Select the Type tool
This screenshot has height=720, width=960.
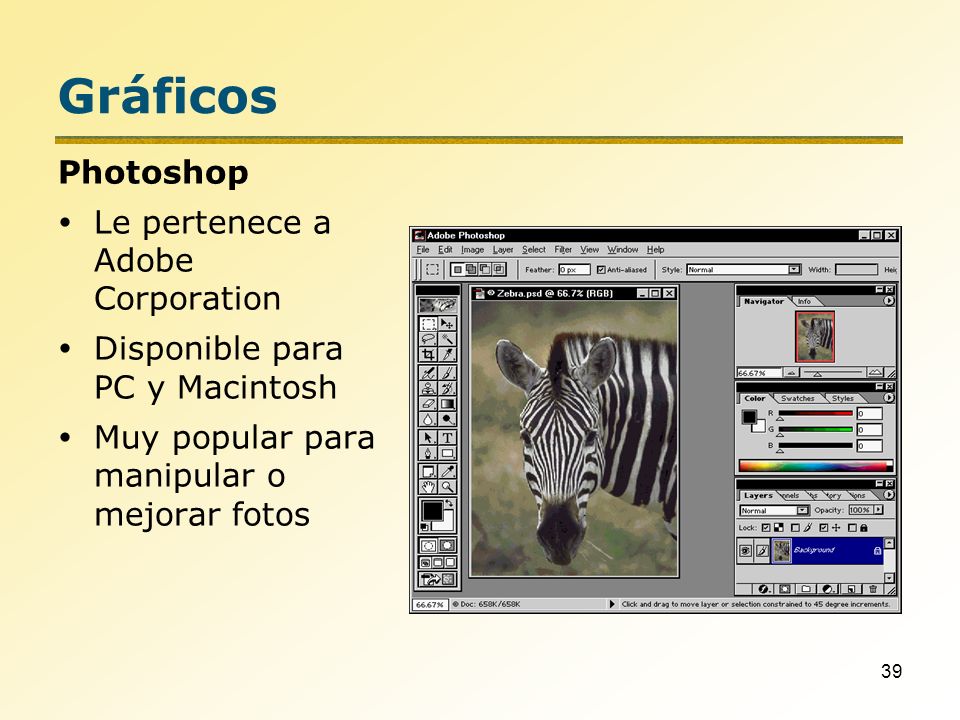[x=448, y=437]
